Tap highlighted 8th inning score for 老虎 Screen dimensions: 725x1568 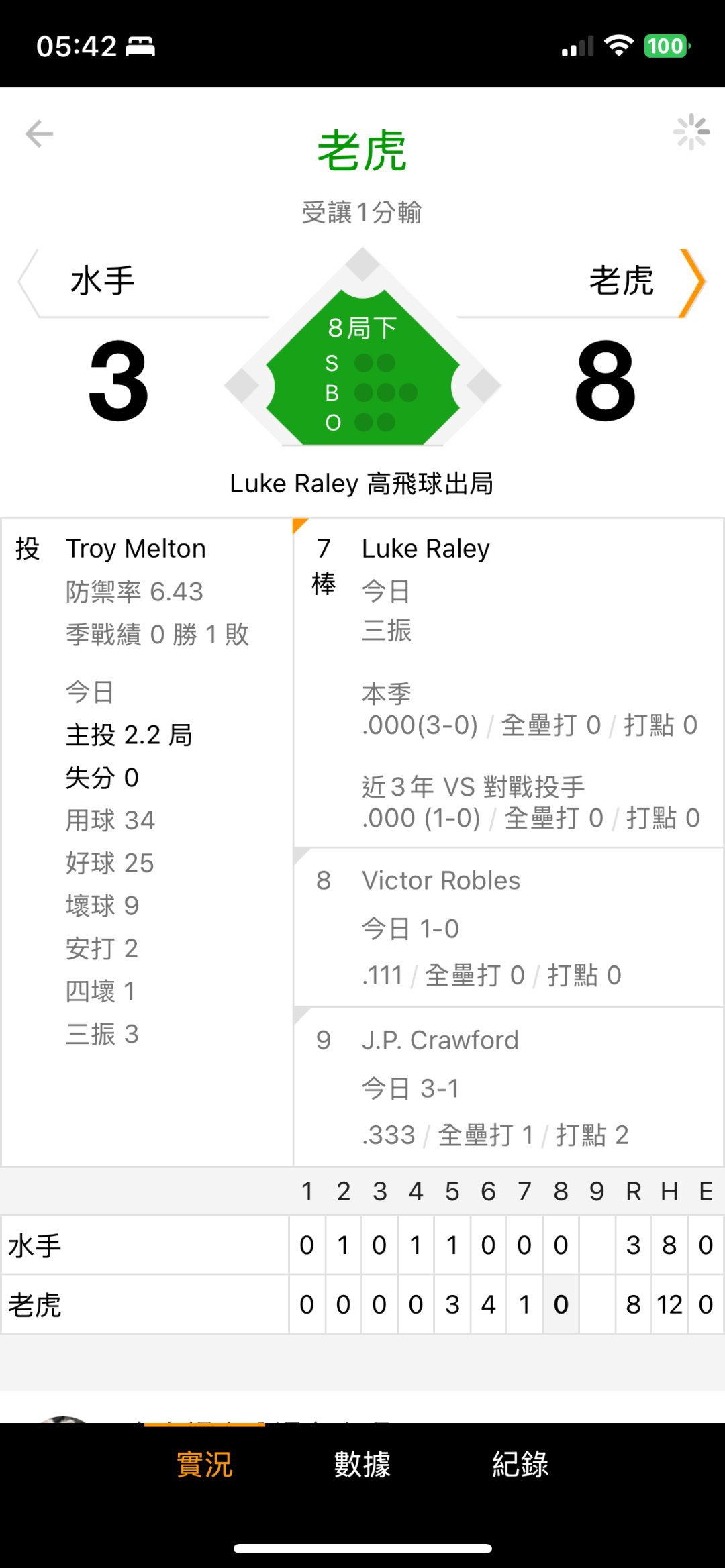coord(561,1305)
